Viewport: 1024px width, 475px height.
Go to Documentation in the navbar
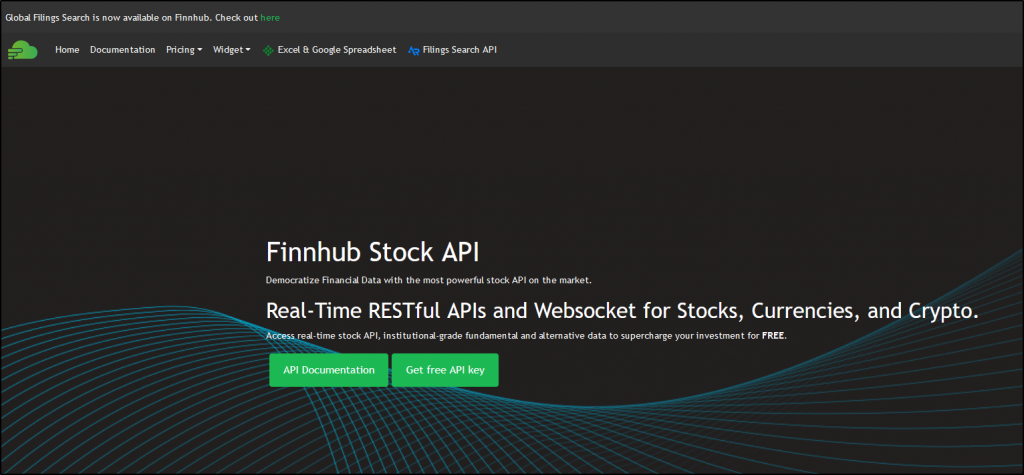[x=123, y=50]
